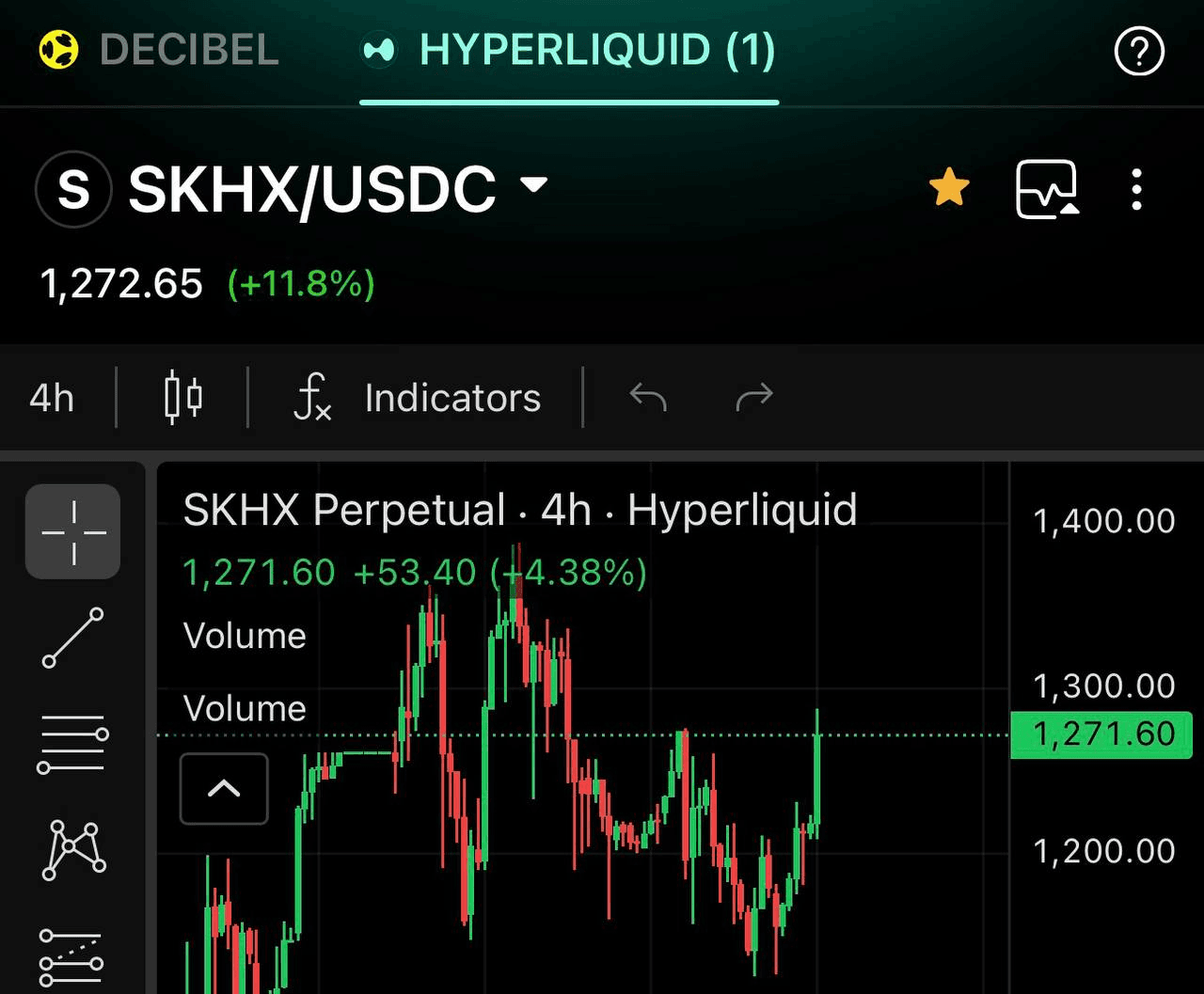Click the Hyperliquid logo icon in the tab
Screen dimensions: 1204x994
379,50
